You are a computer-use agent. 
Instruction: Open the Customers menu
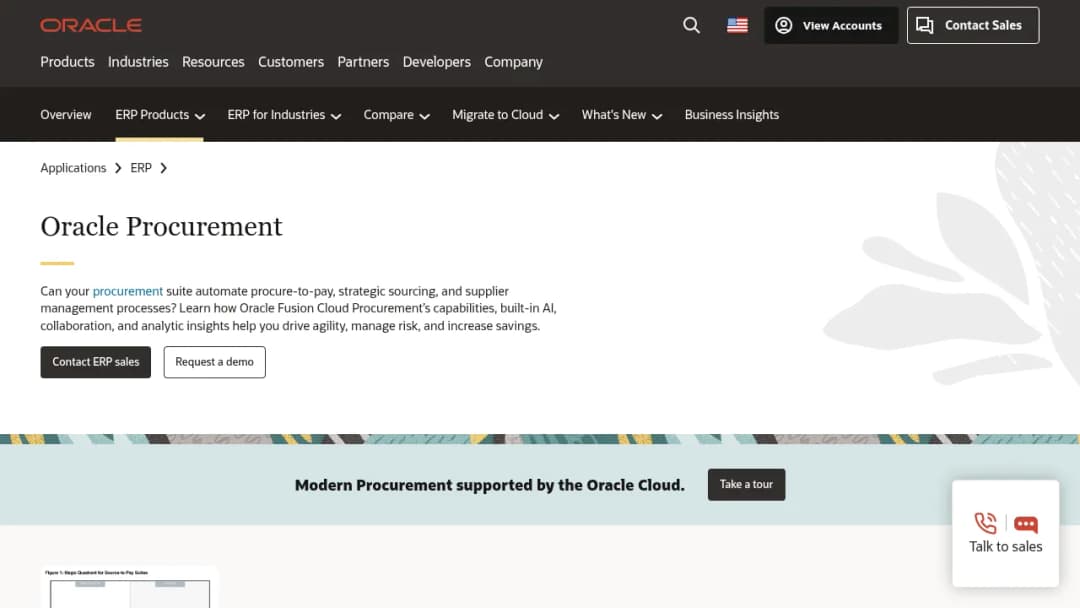291,62
